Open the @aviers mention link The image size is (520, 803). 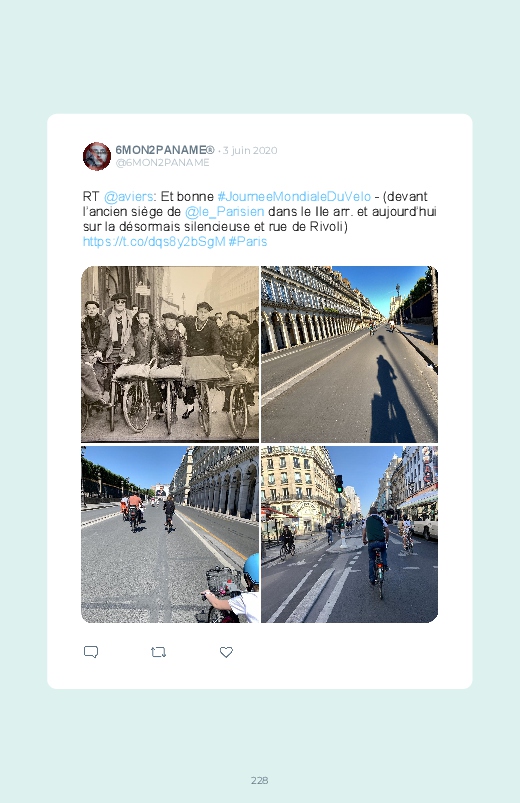click(128, 197)
